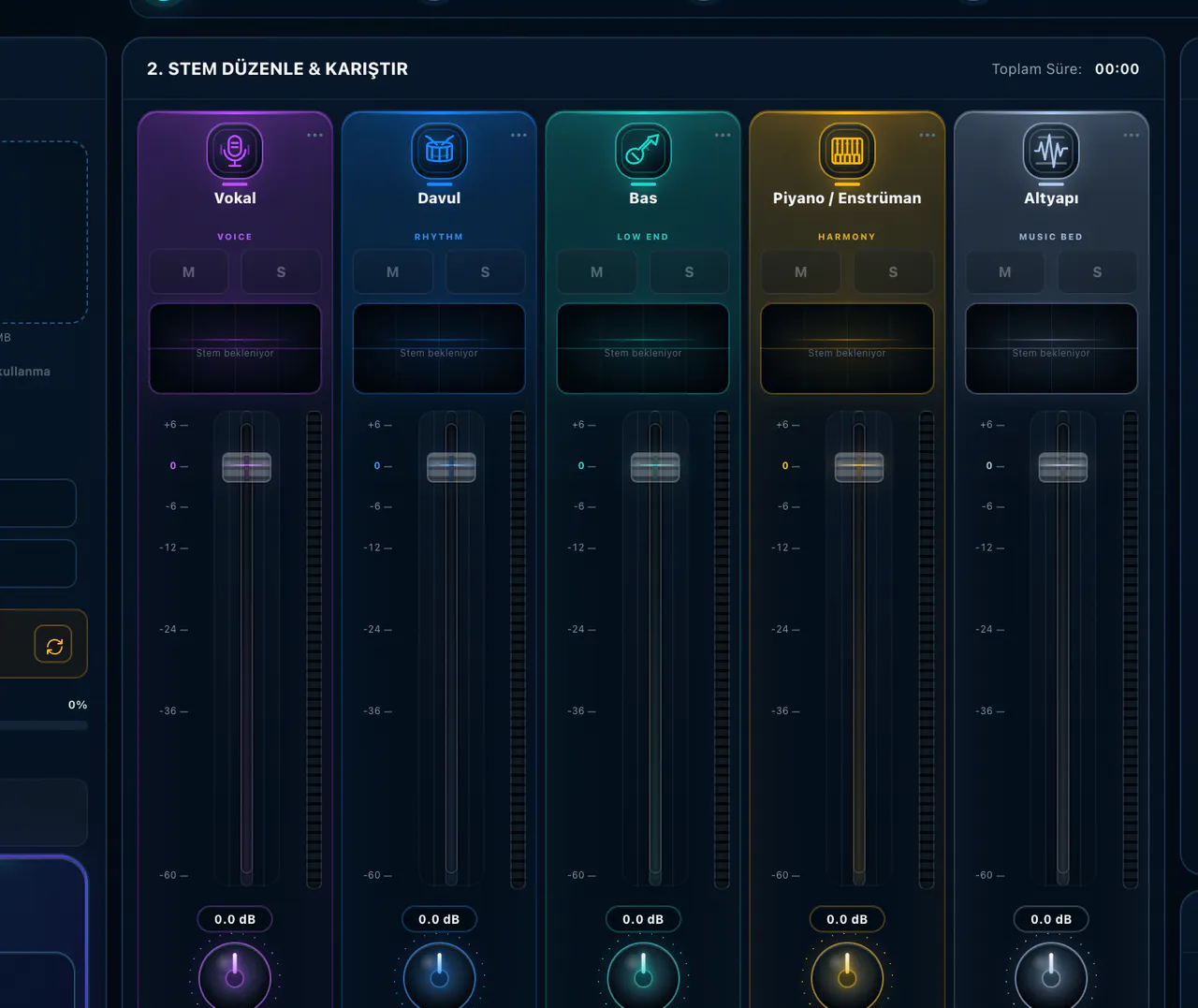Click the Piyano waveform display
The image size is (1198, 1008).
pyautogui.click(x=847, y=348)
